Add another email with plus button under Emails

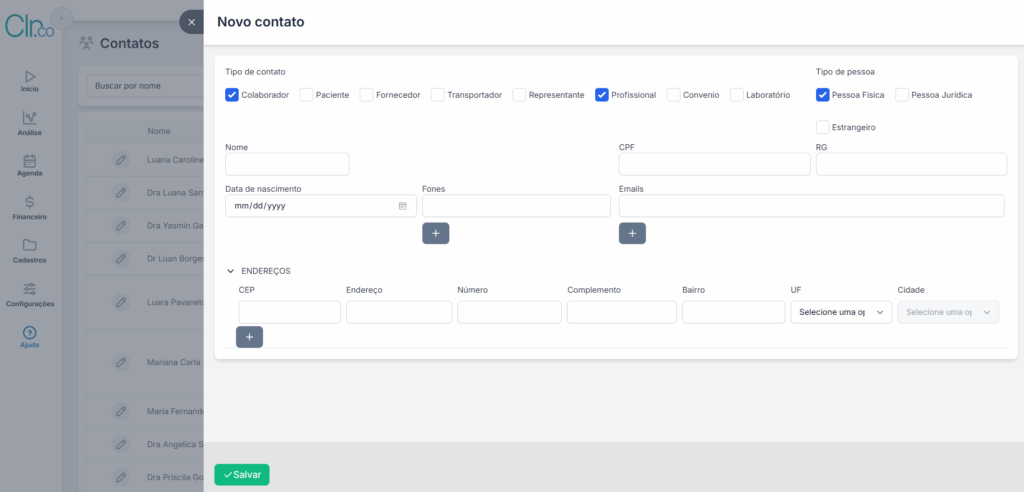(x=632, y=233)
